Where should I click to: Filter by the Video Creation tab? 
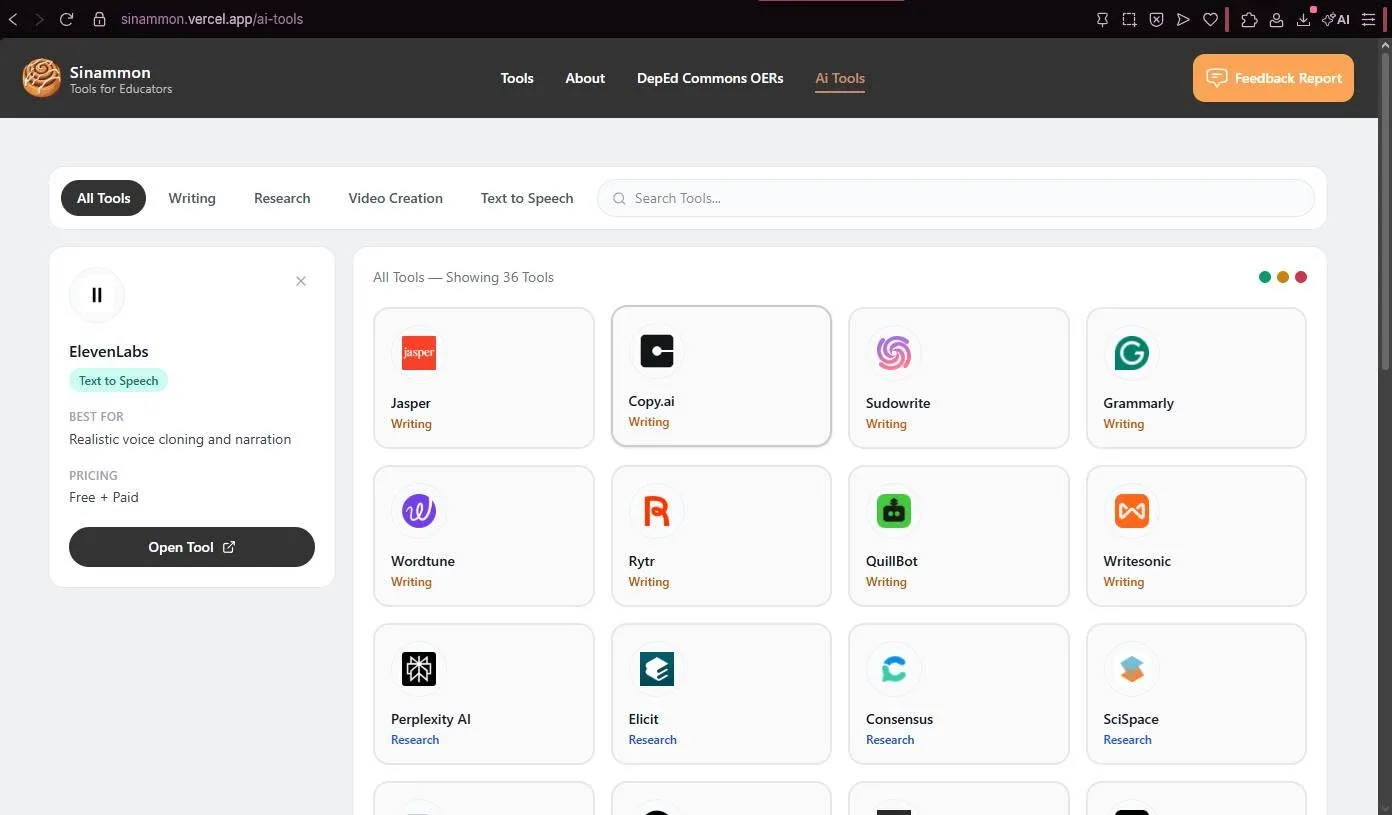coord(396,198)
